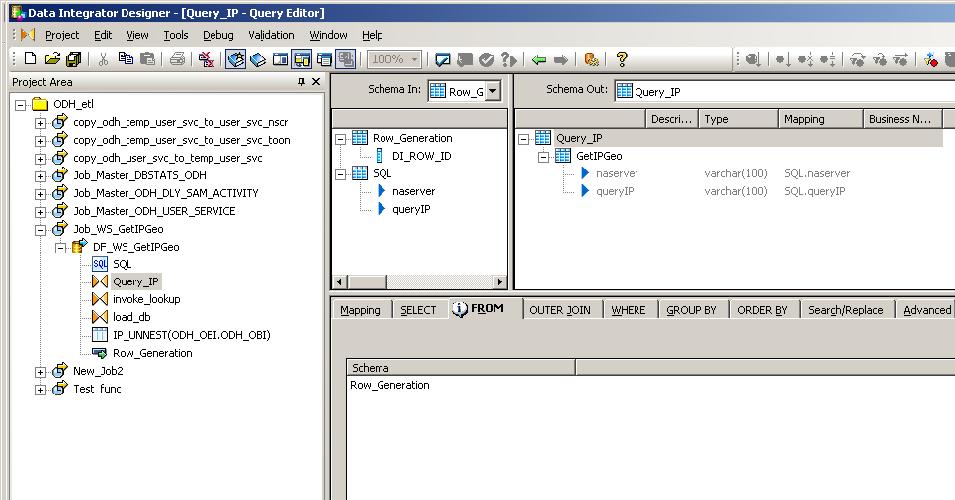Expand the Job_Master_DBSTATS_ODH job node
The height and width of the screenshot is (500, 955).
point(40,176)
